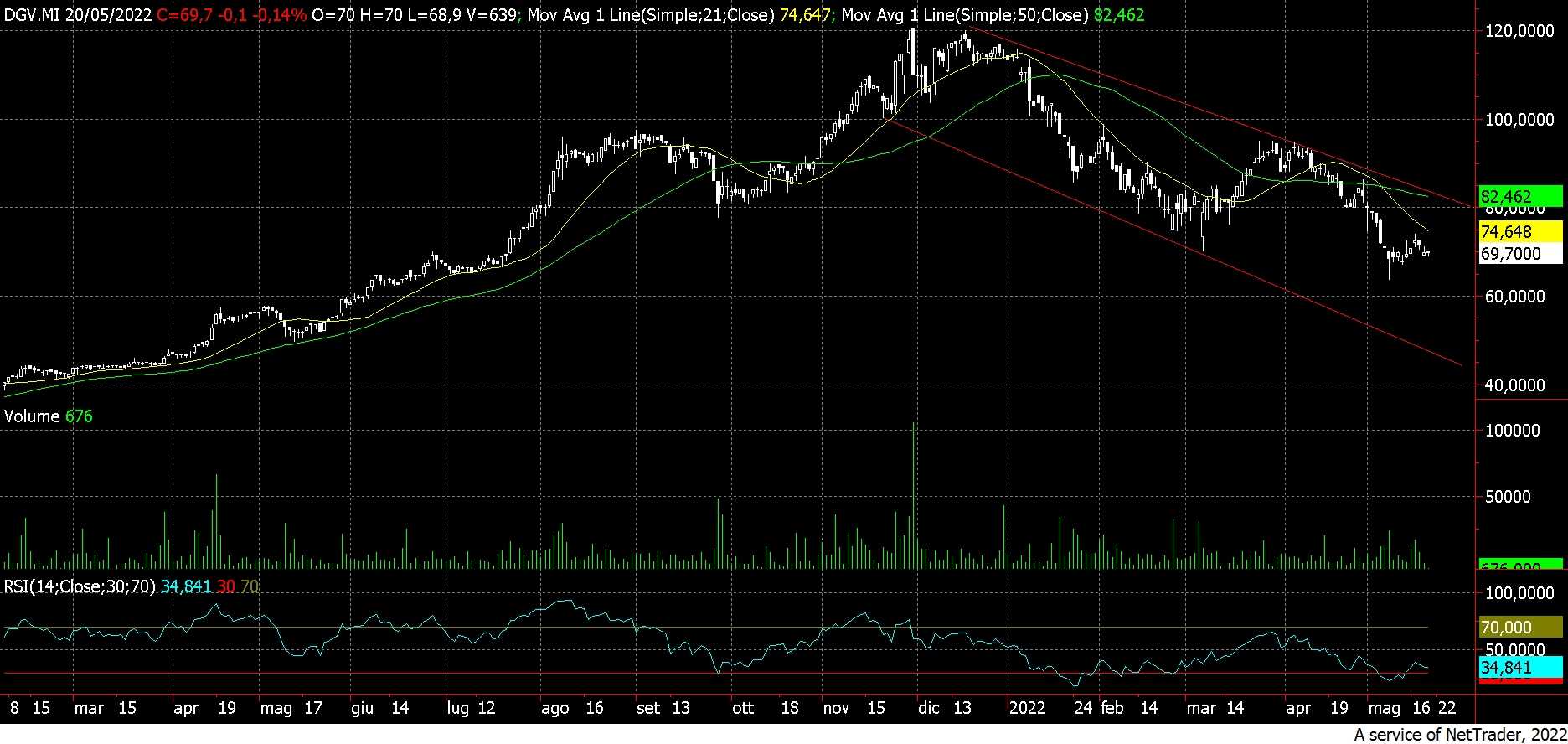Click the ott month label on date axis
This screenshot has height=744, width=1568.
[743, 709]
